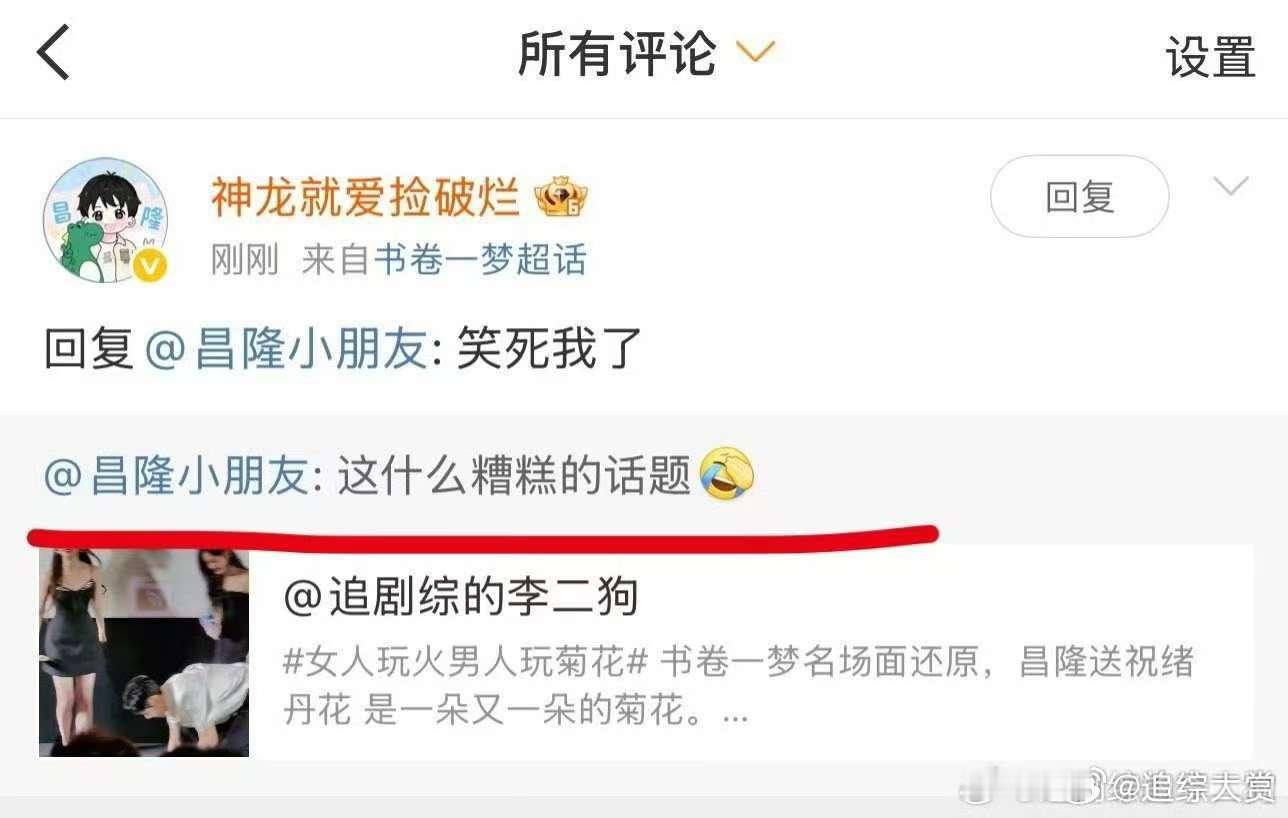Tap the back arrow icon
This screenshot has width=1288, height=818.
[53, 53]
